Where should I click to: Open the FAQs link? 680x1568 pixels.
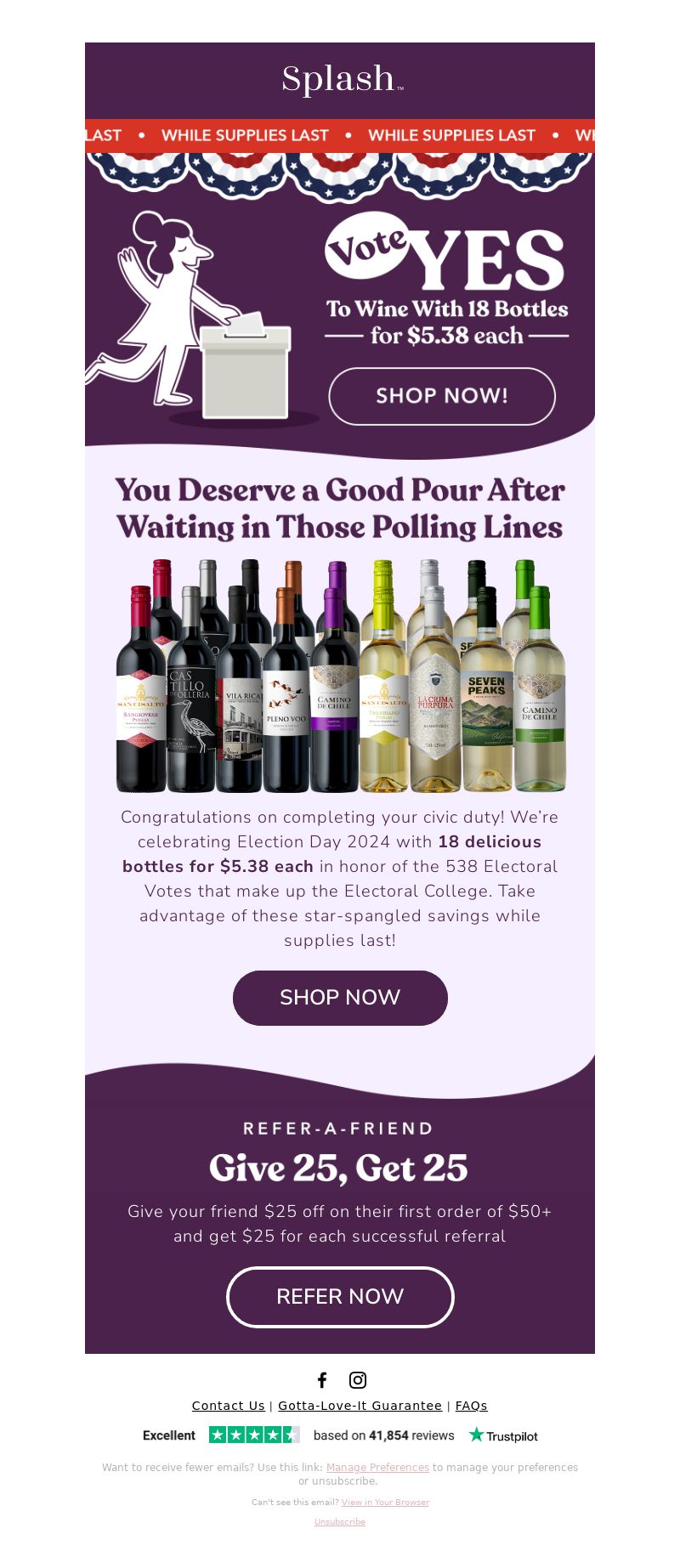[472, 1406]
